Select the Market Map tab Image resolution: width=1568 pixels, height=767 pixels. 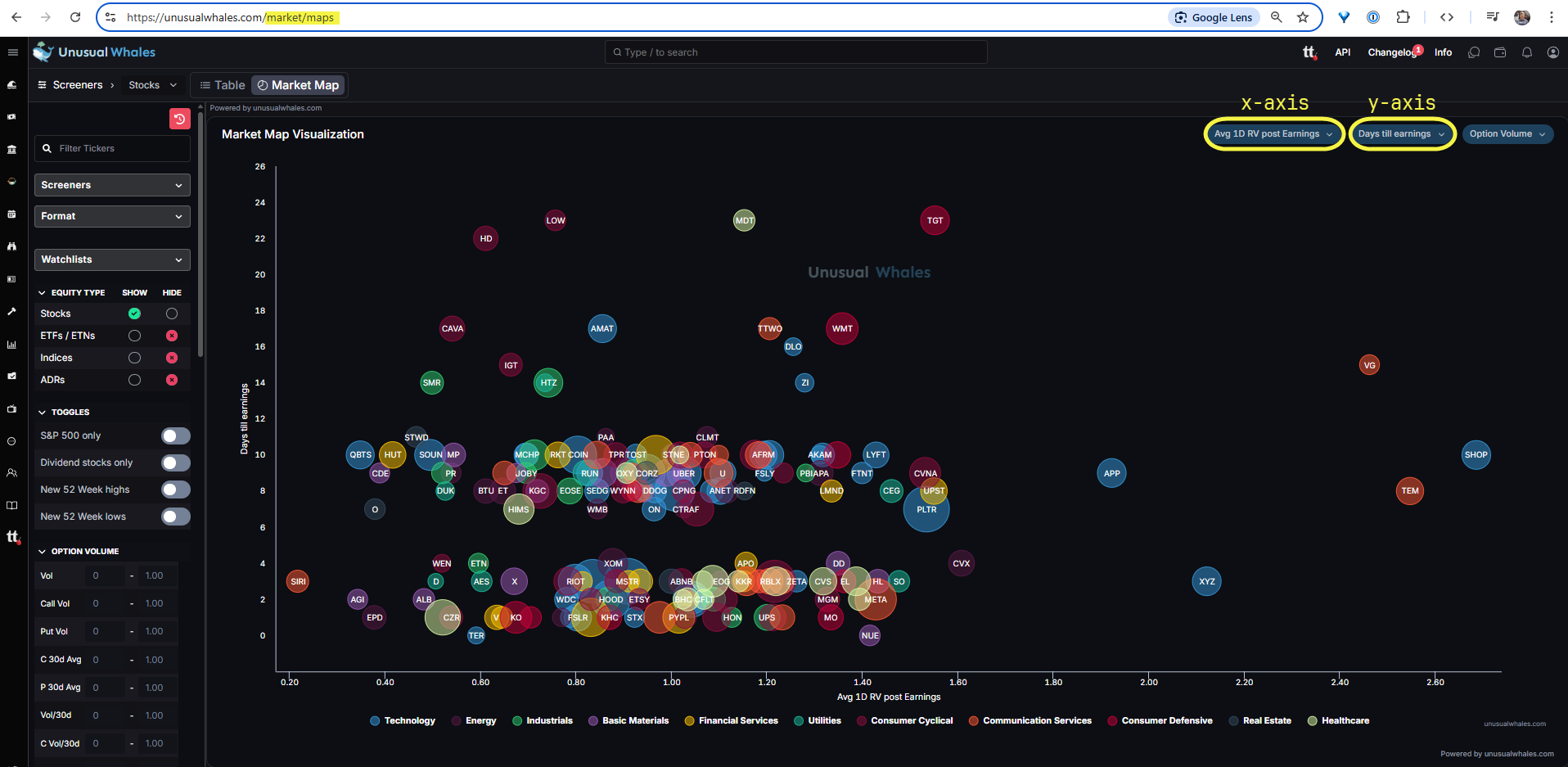[x=298, y=85]
